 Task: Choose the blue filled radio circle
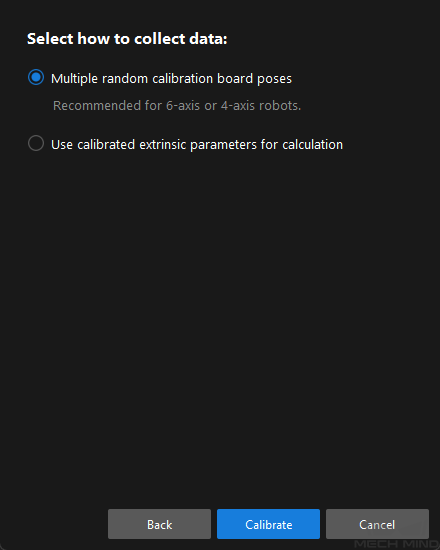(36, 77)
